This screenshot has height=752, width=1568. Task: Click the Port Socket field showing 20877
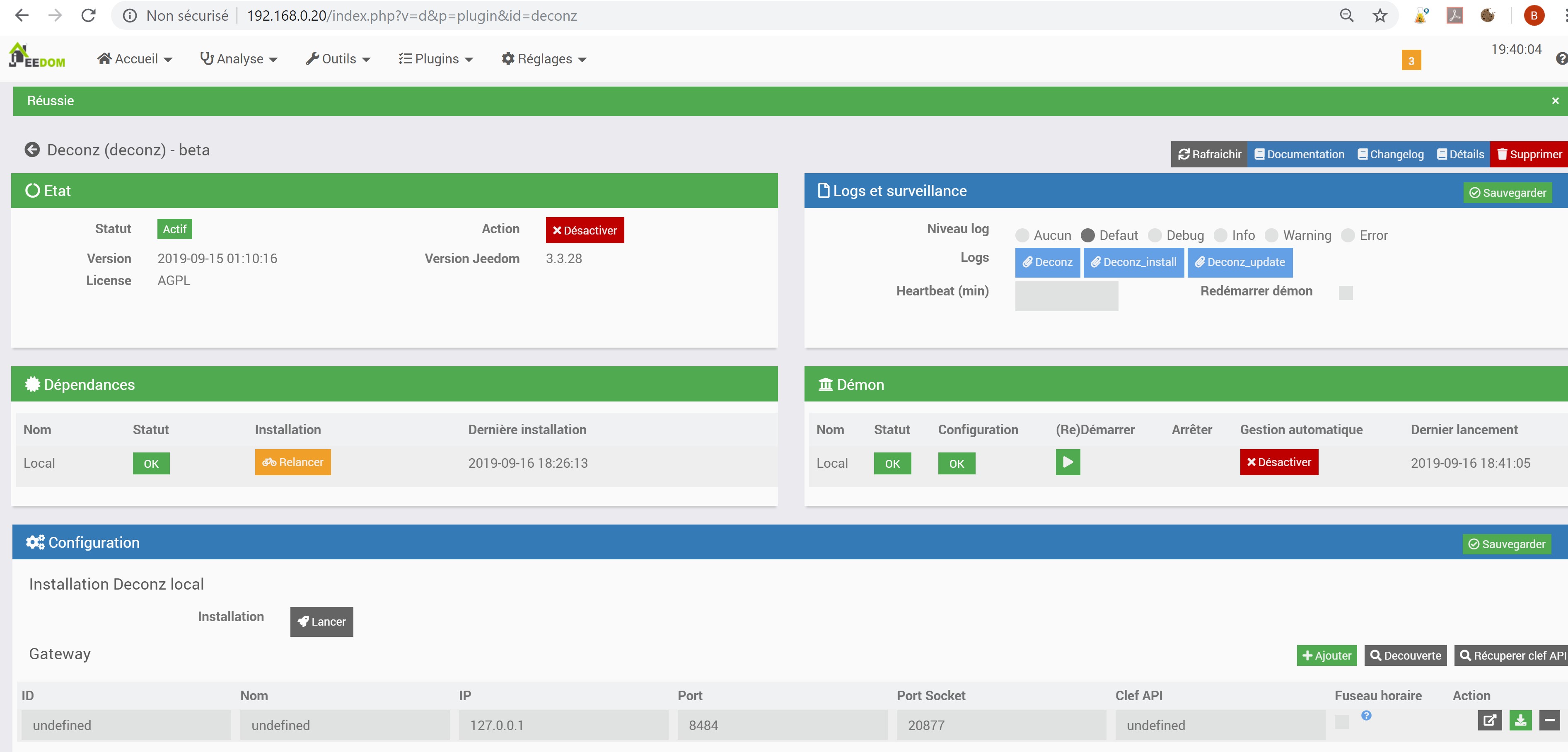coord(1001,725)
